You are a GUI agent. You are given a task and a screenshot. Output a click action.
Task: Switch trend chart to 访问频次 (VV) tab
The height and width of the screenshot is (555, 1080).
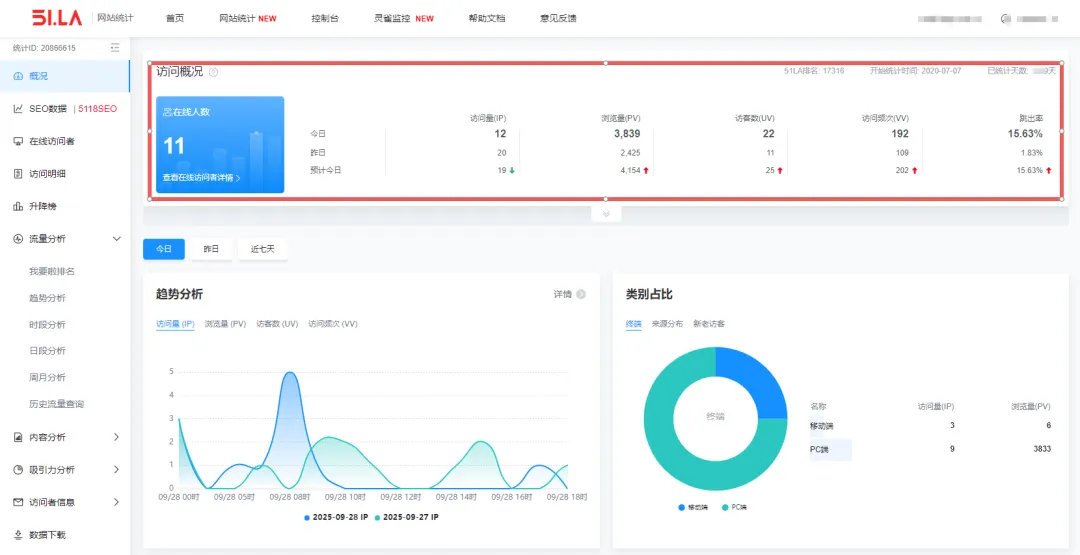(x=333, y=324)
